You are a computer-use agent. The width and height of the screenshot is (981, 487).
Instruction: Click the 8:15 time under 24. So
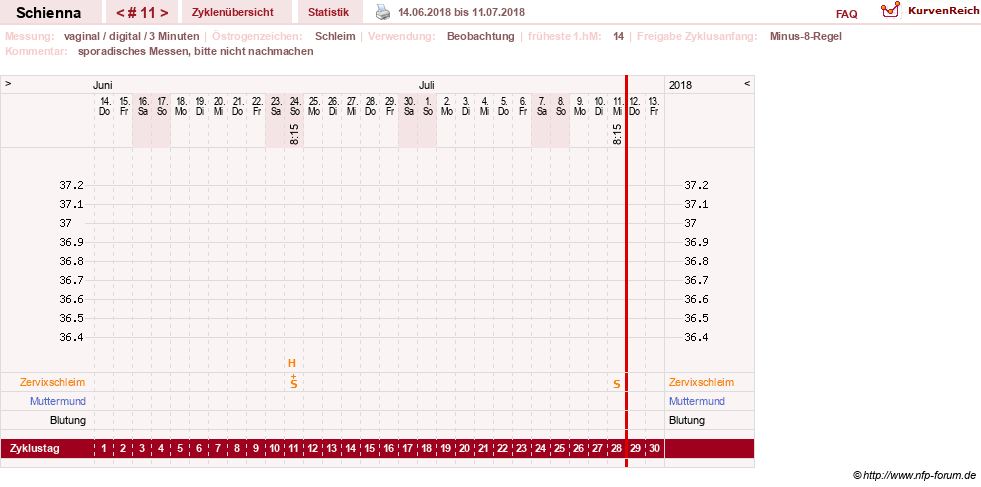coord(294,134)
